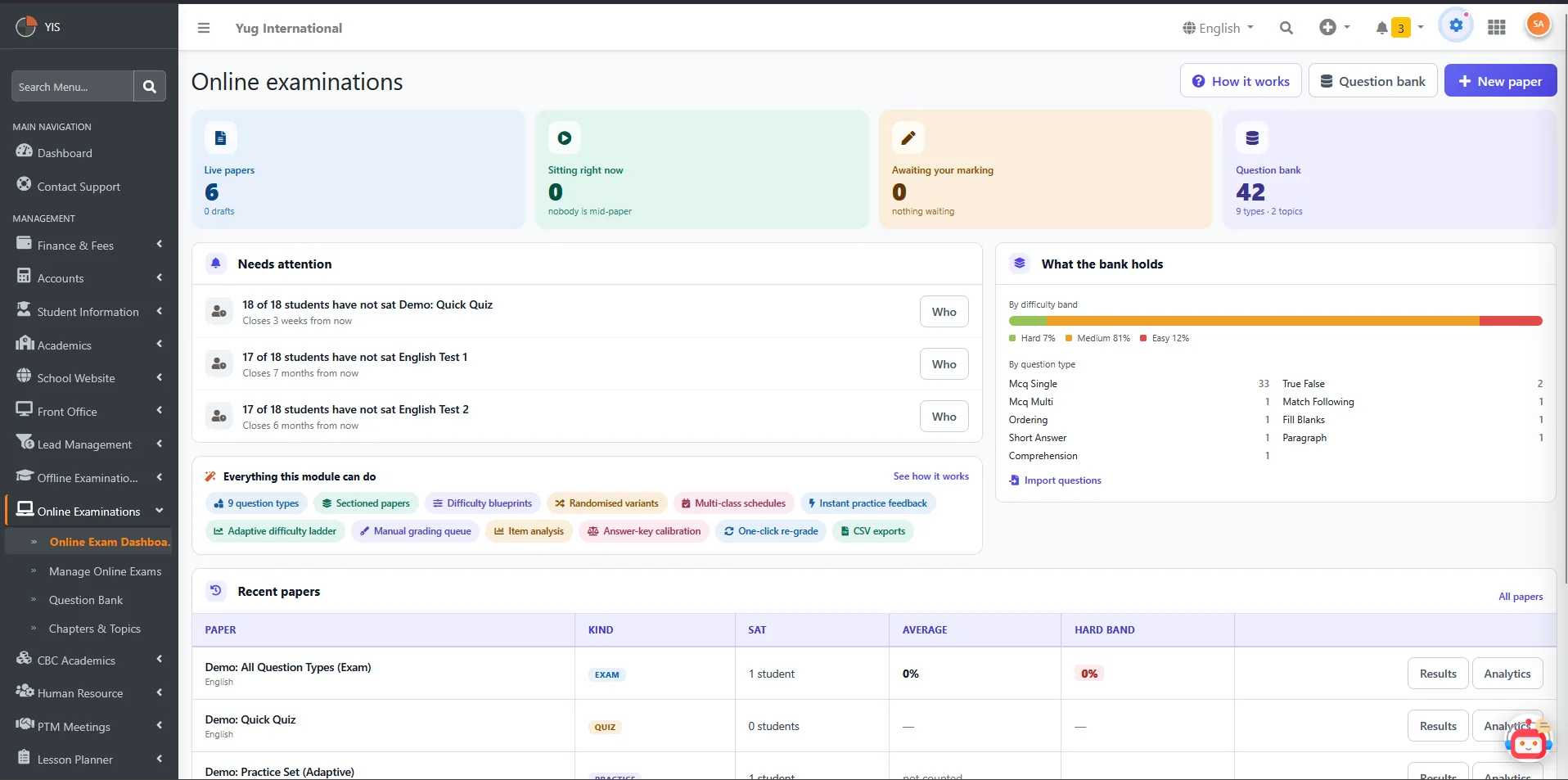Open the CBC Academics menu item
The width and height of the screenshot is (1568, 780).
(x=89, y=660)
